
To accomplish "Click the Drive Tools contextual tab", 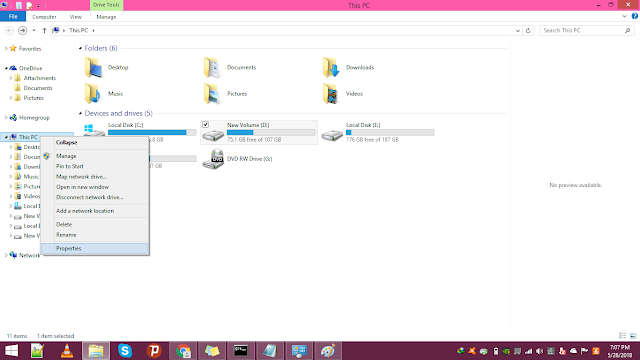I will (x=106, y=5).
